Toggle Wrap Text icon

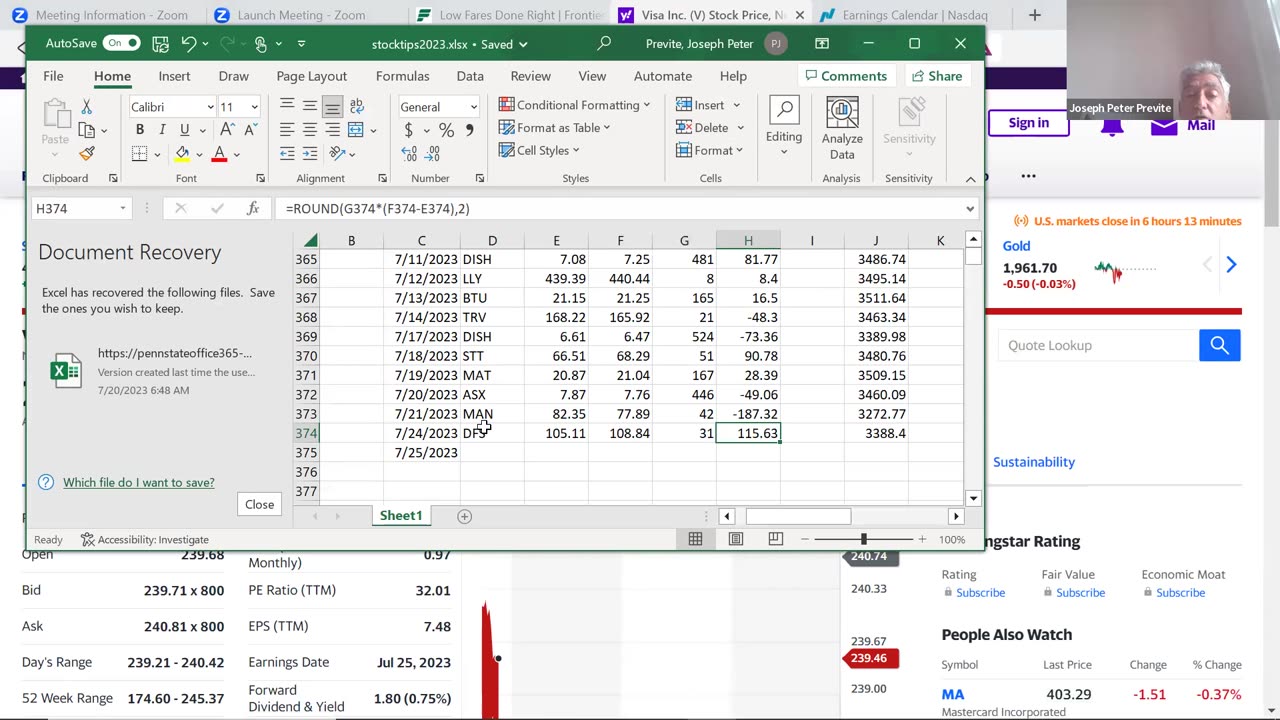tap(356, 106)
